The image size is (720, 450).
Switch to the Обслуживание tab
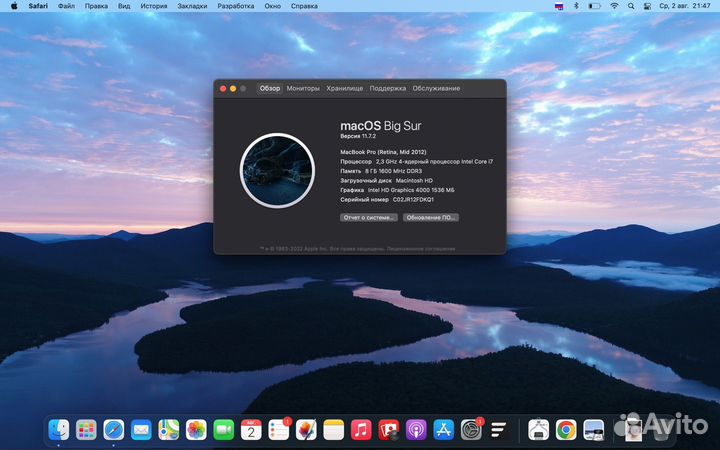click(436, 88)
